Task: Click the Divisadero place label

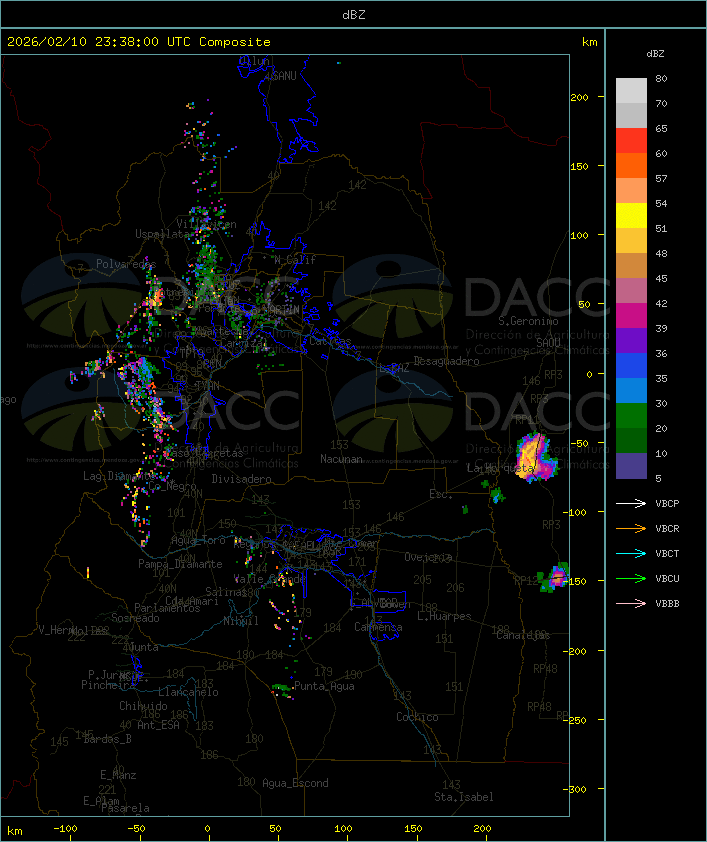Action: (242, 478)
